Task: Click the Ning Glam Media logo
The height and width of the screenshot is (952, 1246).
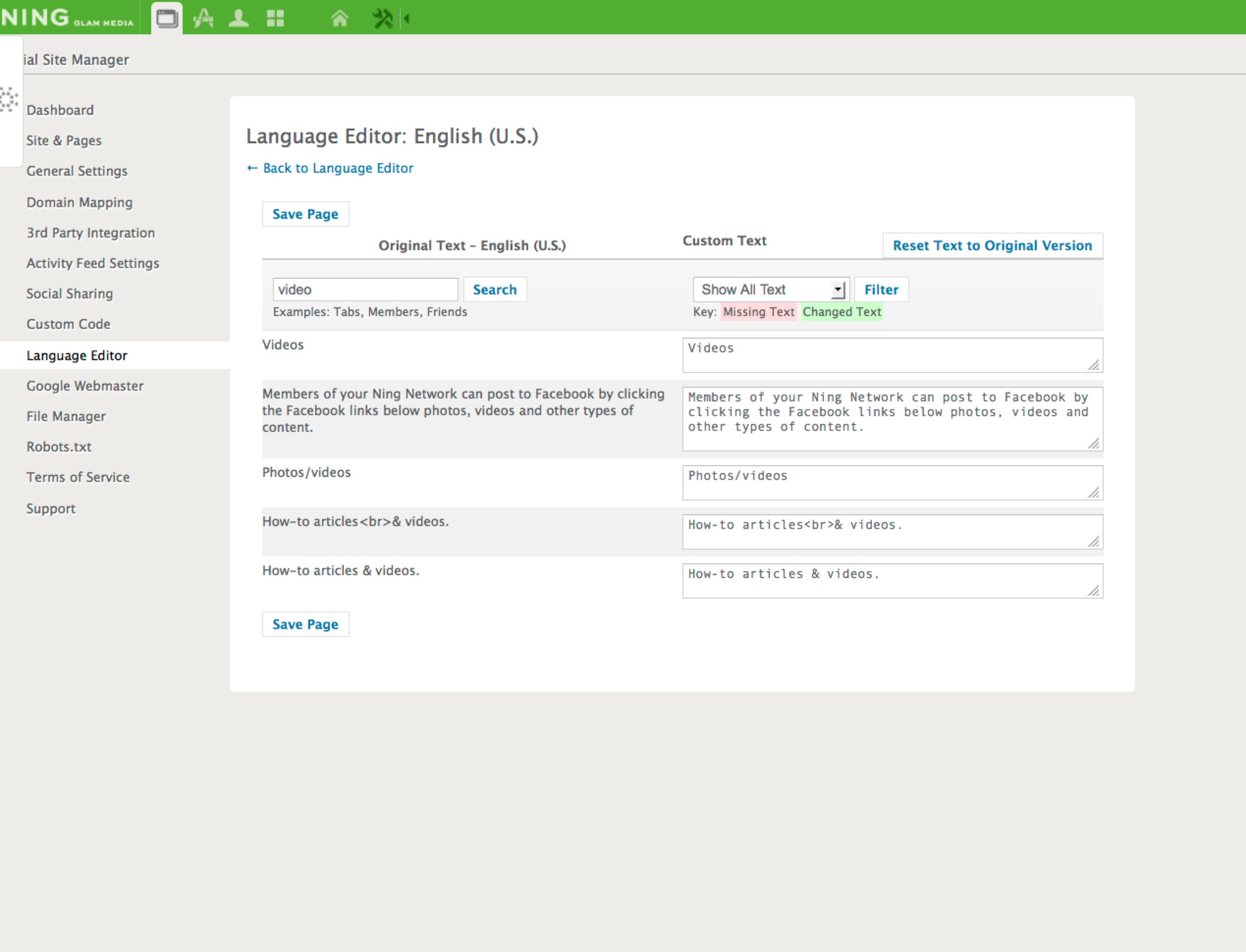Action: tap(67, 18)
